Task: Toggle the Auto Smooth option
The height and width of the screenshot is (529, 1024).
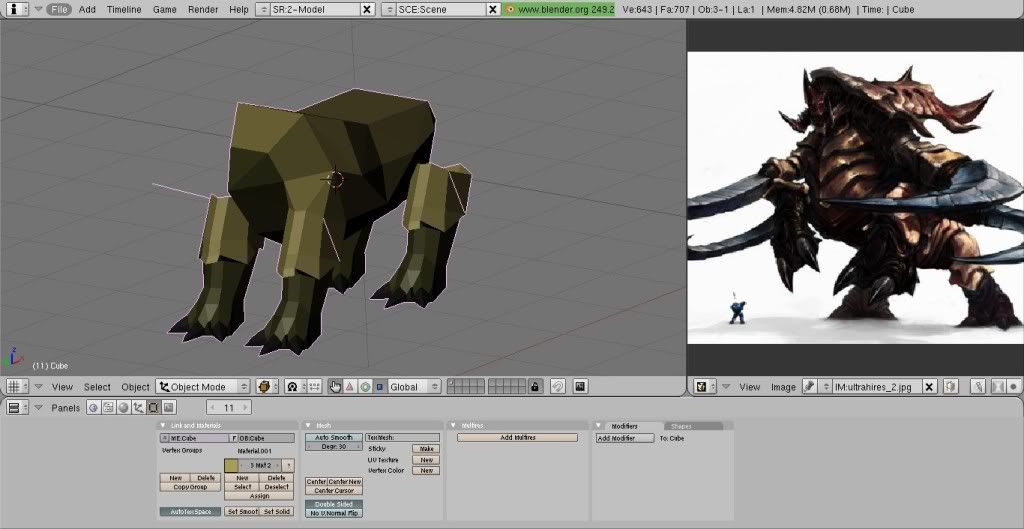Action: tap(333, 437)
